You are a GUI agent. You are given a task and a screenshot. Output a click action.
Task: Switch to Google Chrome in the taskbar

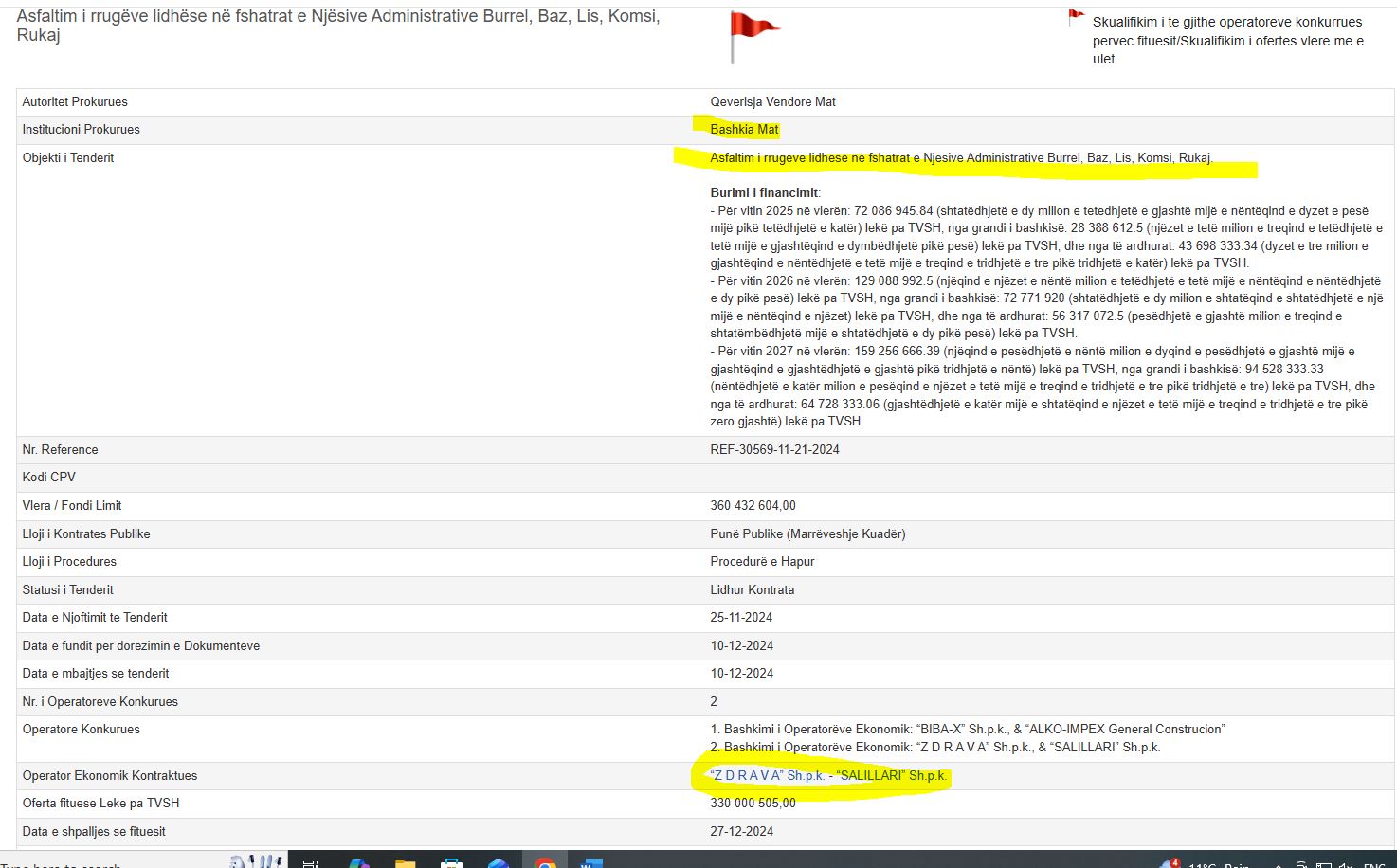coord(545,863)
